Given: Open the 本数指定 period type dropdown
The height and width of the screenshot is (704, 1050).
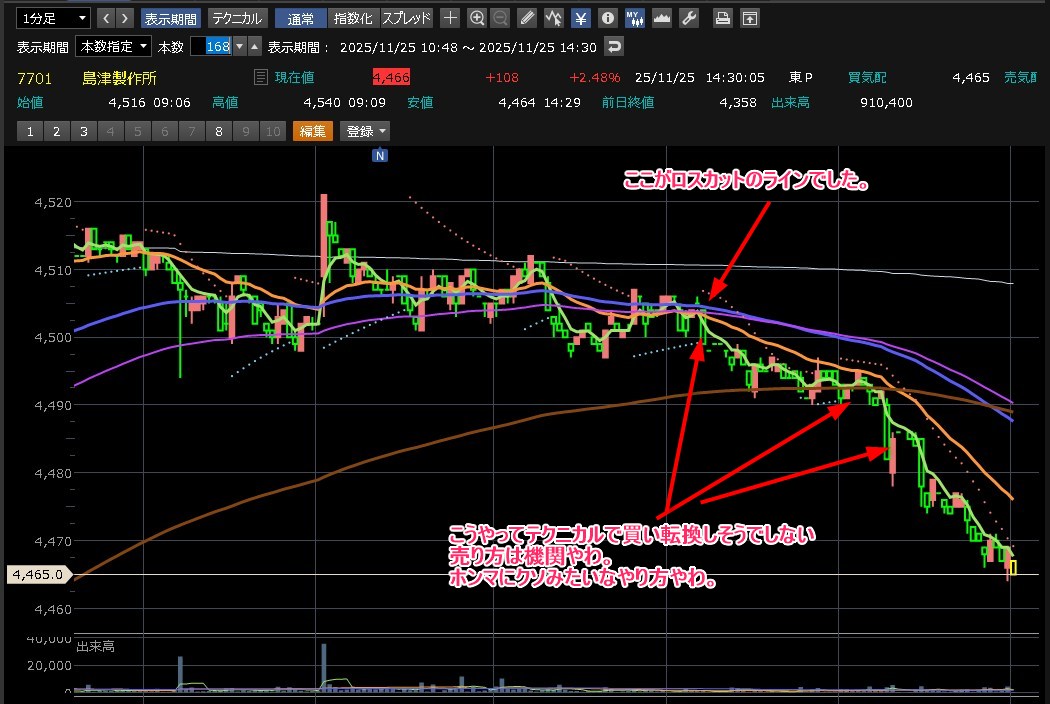Looking at the screenshot, I should click(113, 46).
